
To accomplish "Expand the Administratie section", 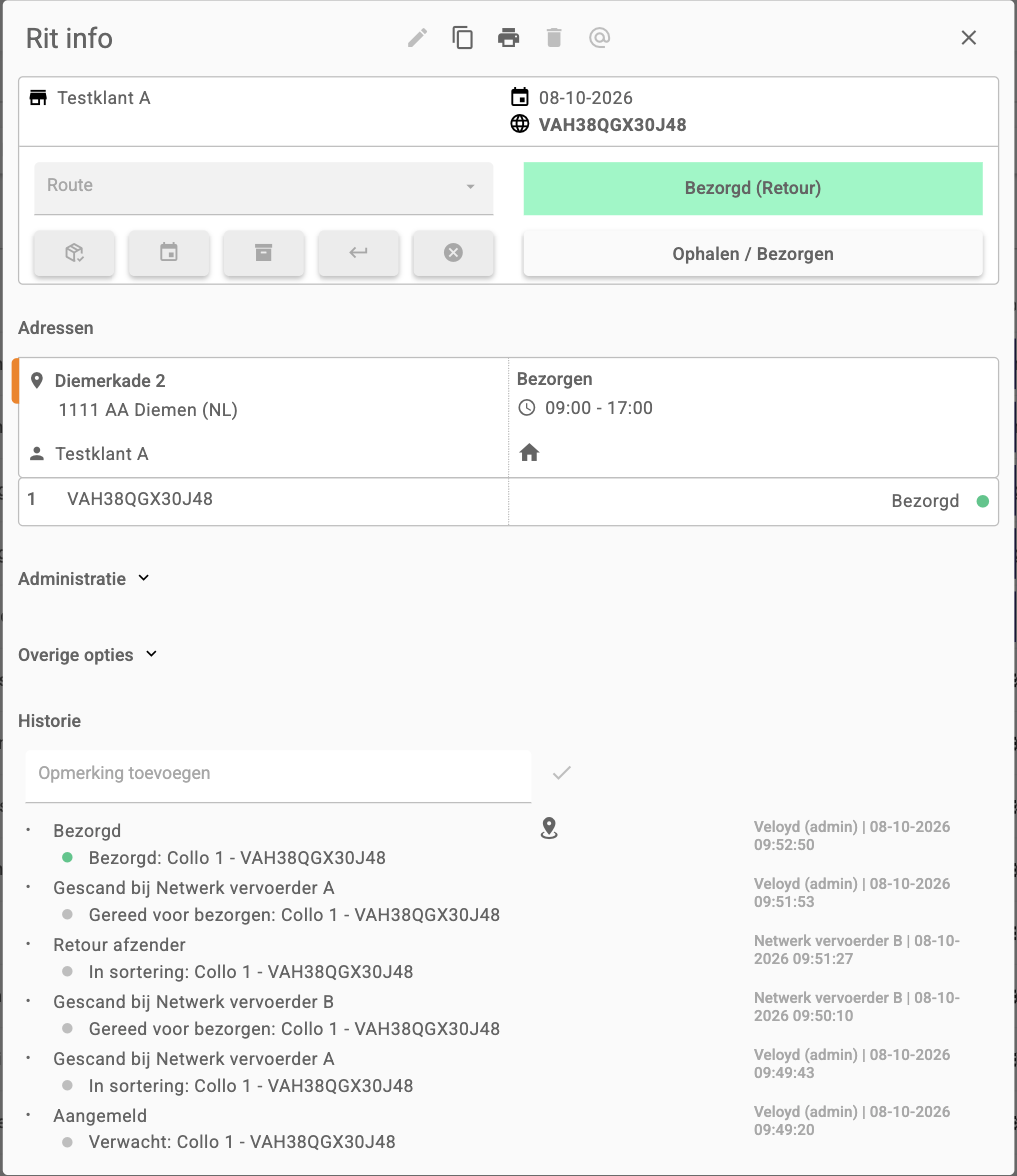I will [84, 579].
